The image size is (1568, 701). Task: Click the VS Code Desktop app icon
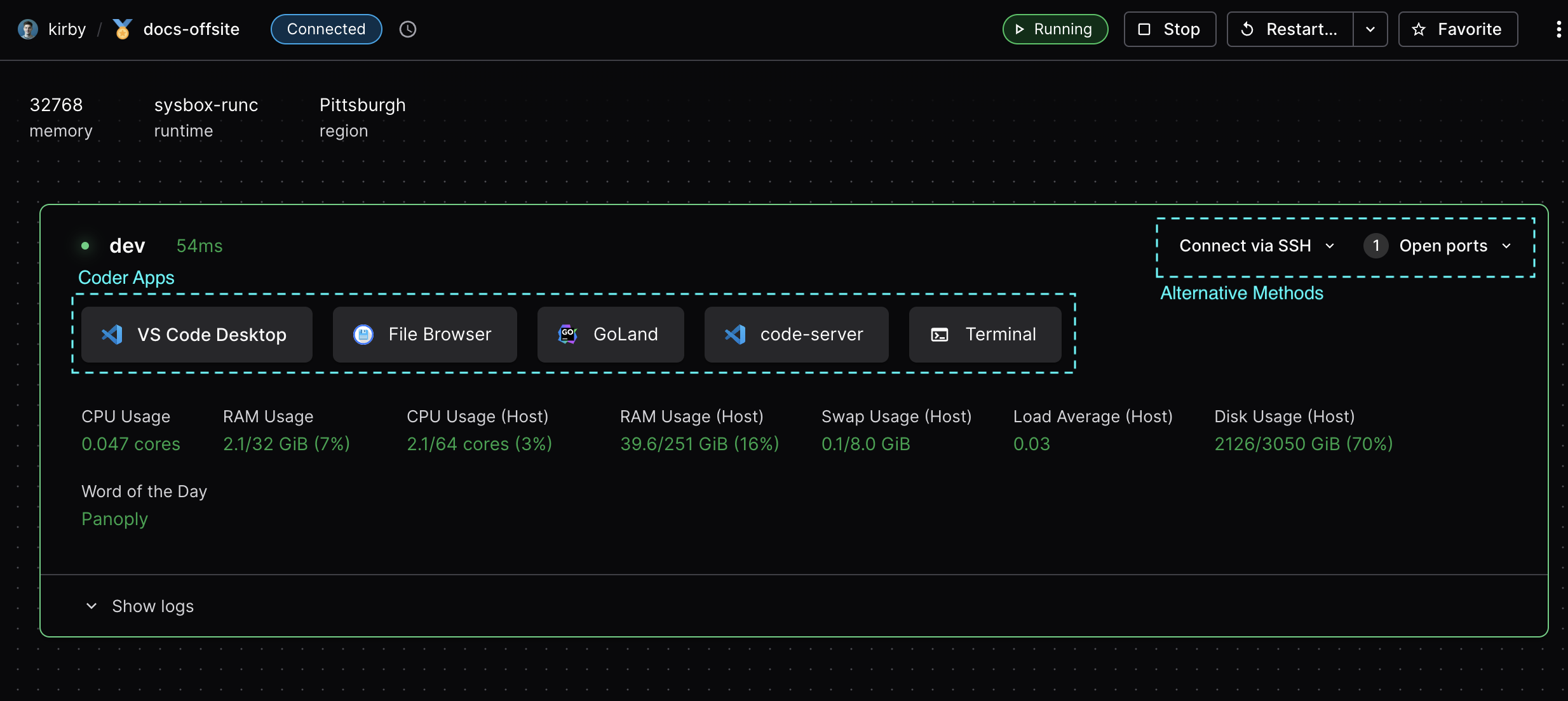(x=112, y=335)
